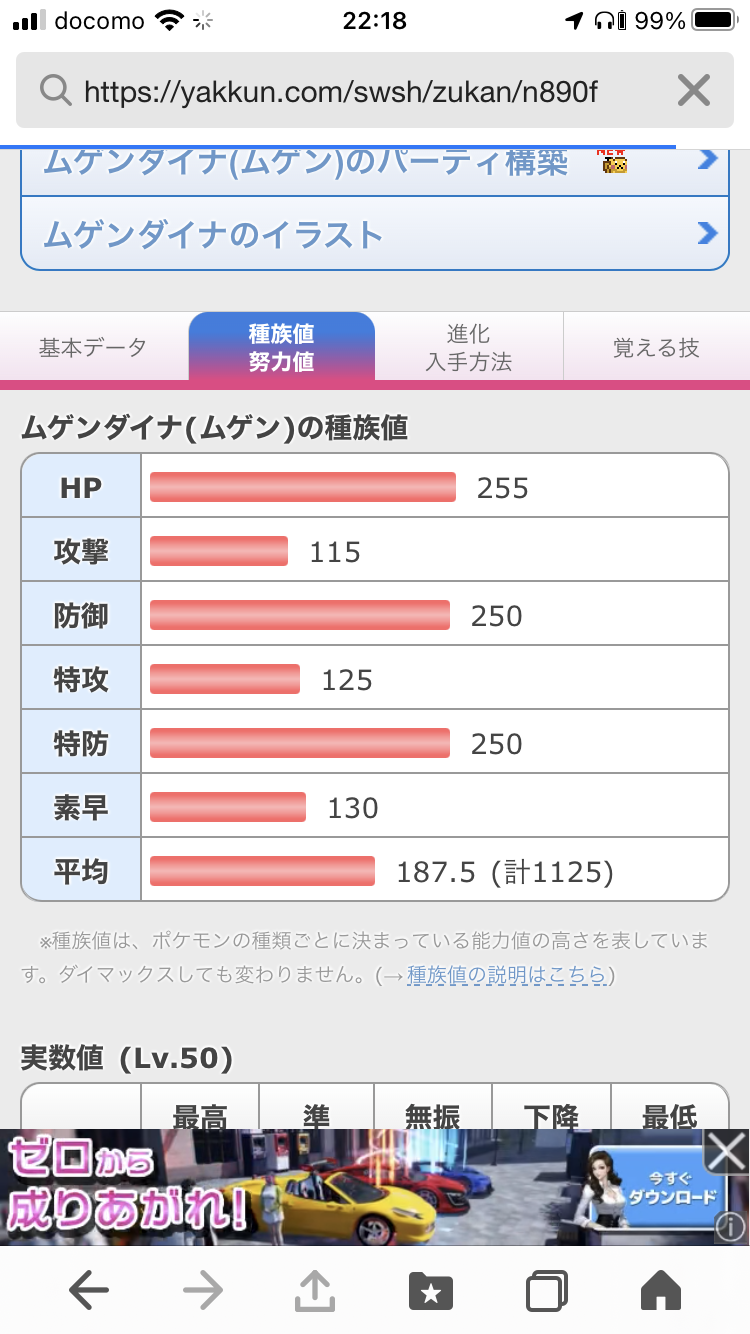Open the ad info icon
Image resolution: width=750 pixels, height=1334 pixels.
pyautogui.click(x=731, y=1227)
